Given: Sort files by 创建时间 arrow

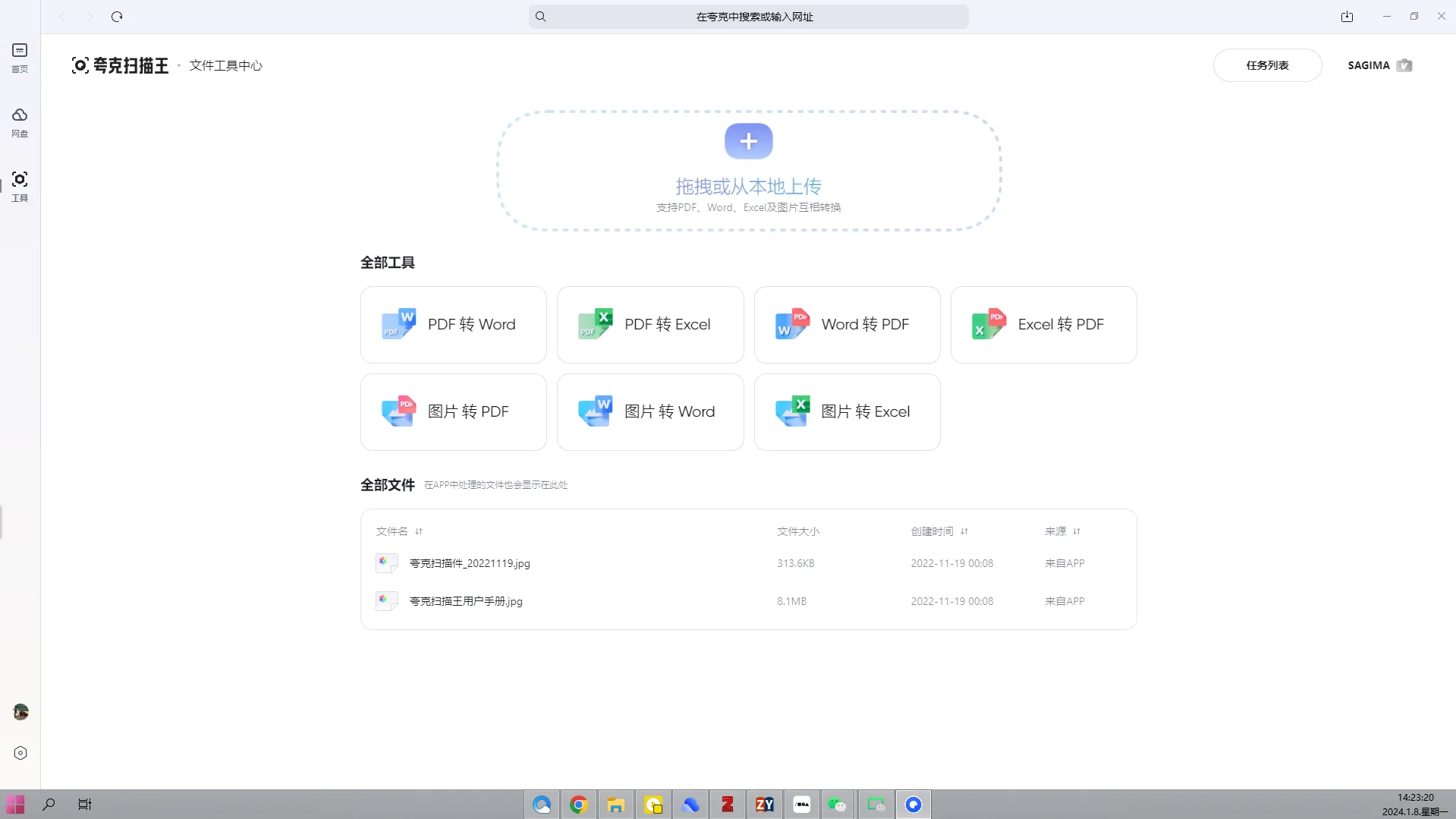Looking at the screenshot, I should [964, 531].
